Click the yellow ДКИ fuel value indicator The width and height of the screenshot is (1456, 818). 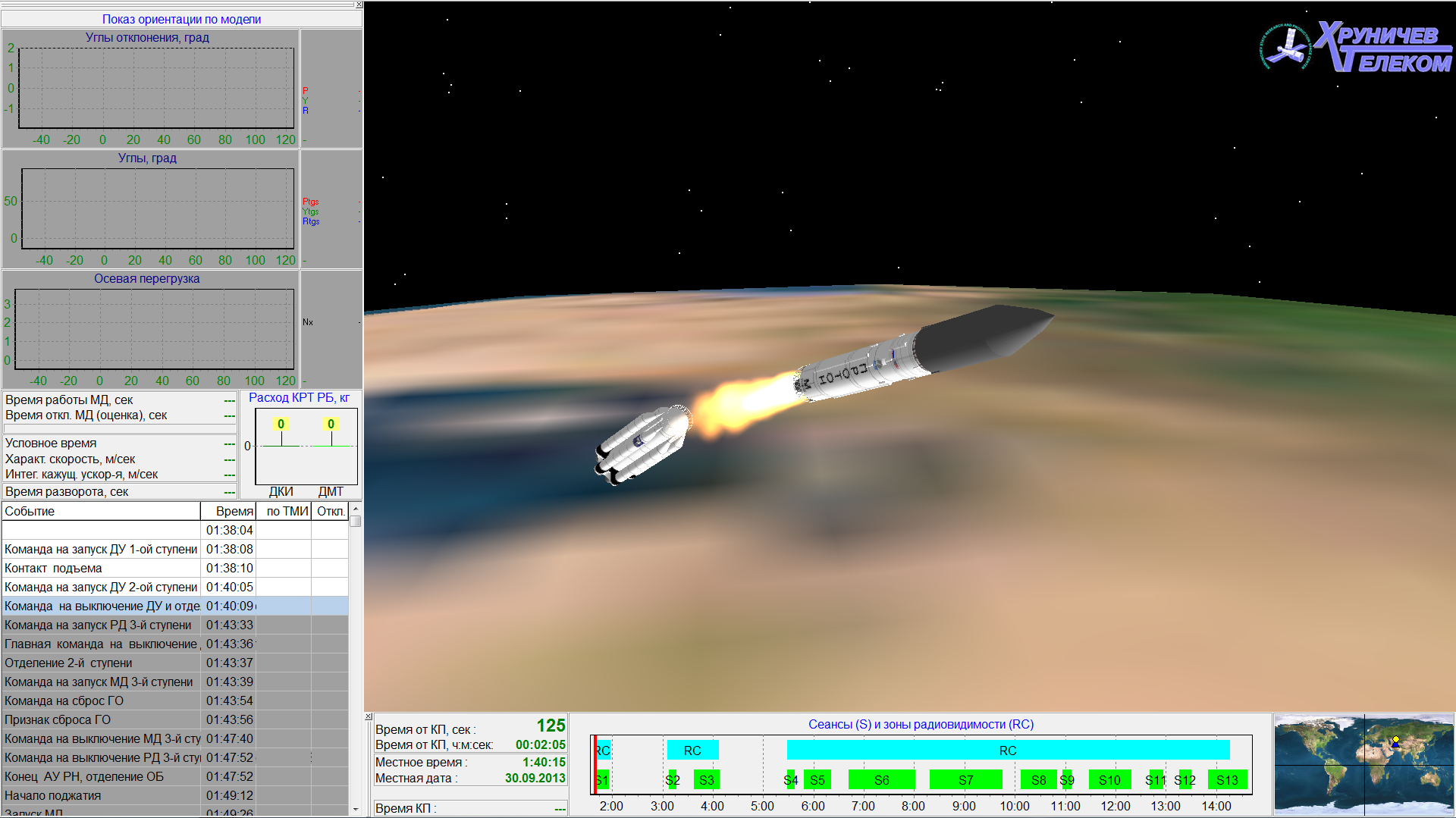(x=281, y=424)
